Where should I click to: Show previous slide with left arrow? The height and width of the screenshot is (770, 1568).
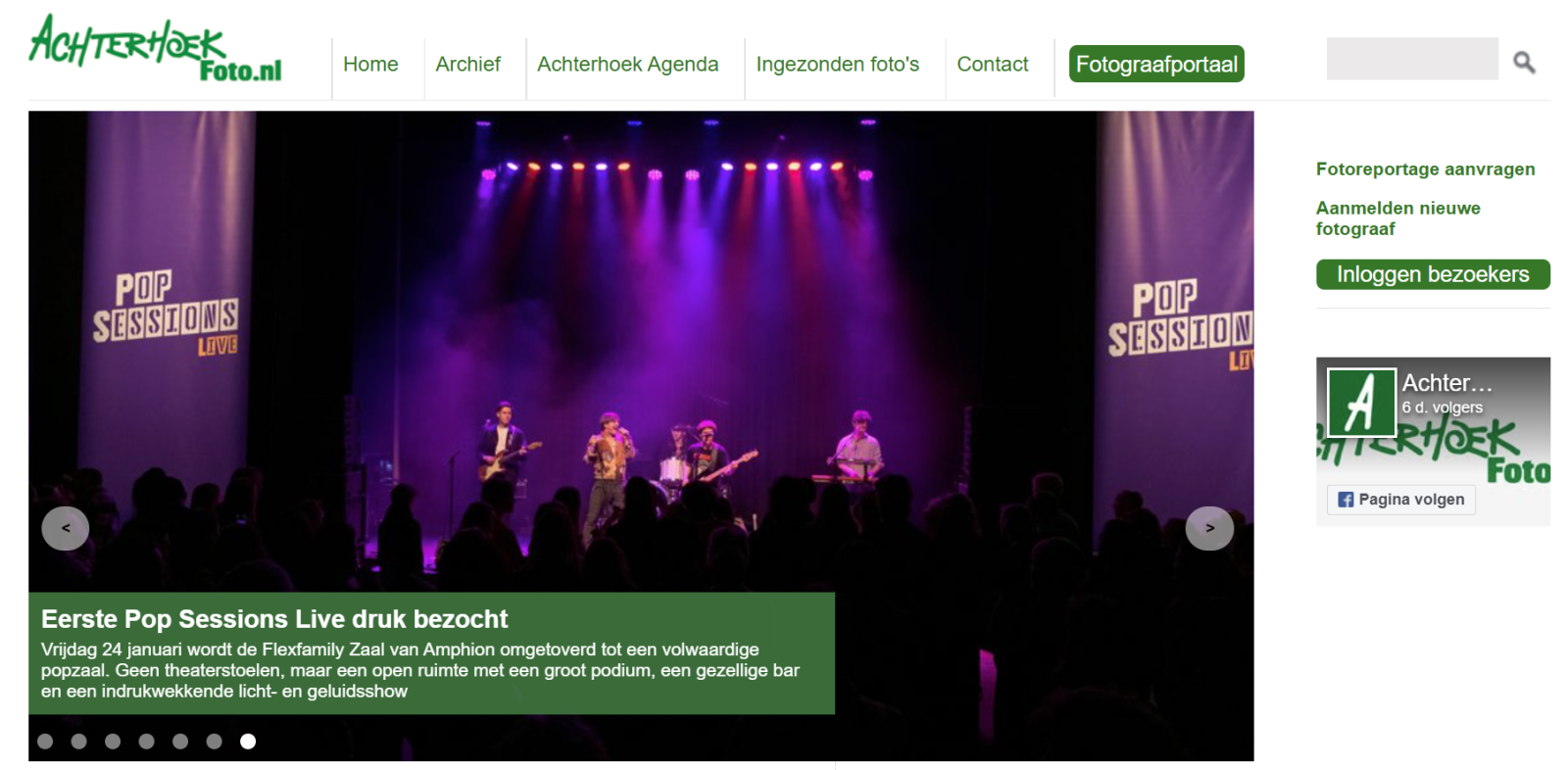click(66, 528)
